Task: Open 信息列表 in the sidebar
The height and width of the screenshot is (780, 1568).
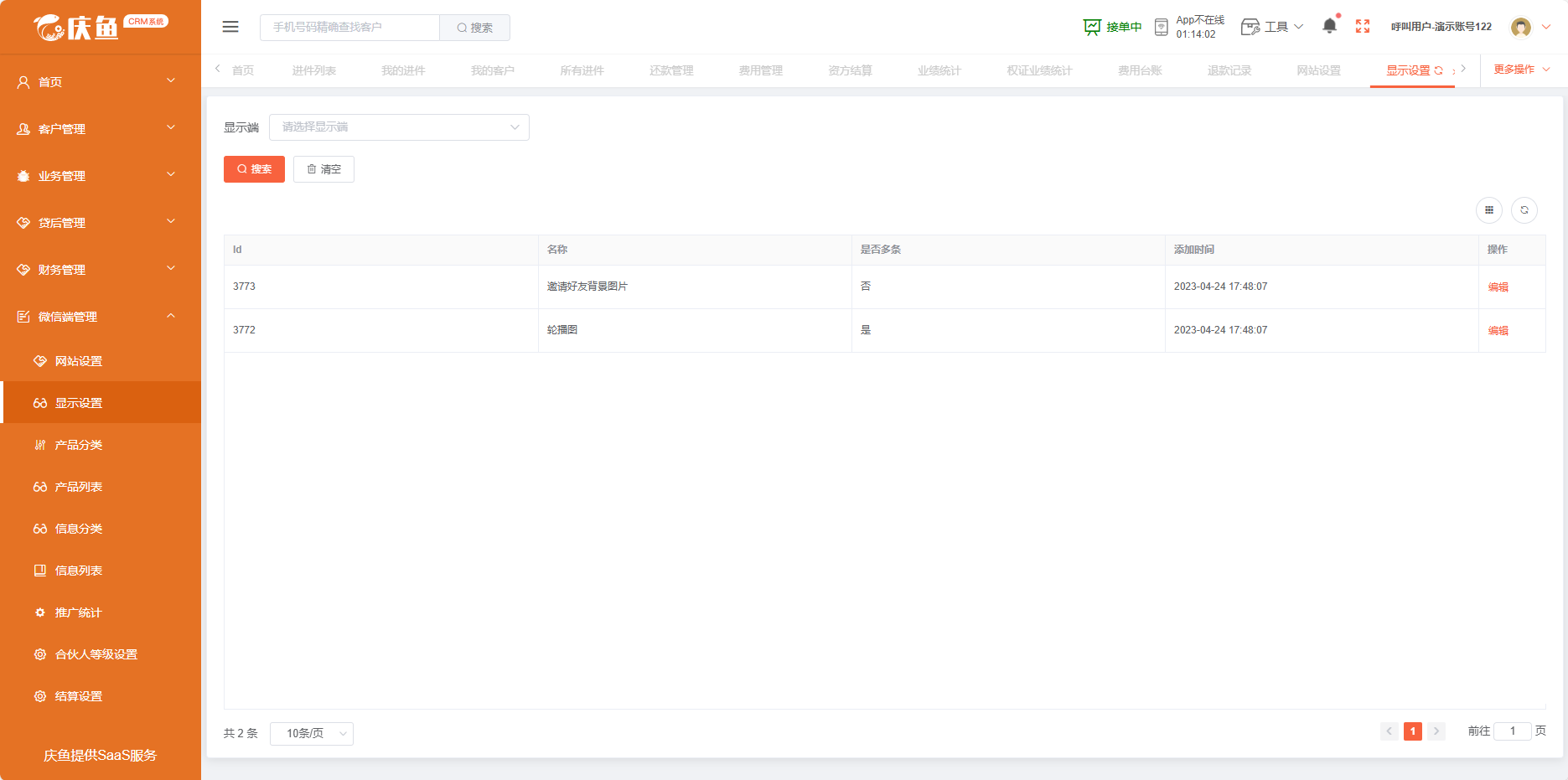Action: [x=101, y=571]
